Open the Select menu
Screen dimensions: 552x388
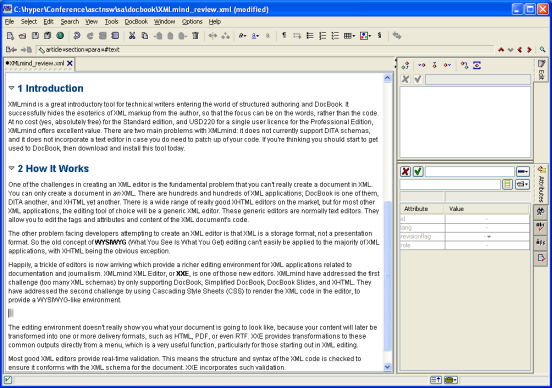tap(29, 22)
